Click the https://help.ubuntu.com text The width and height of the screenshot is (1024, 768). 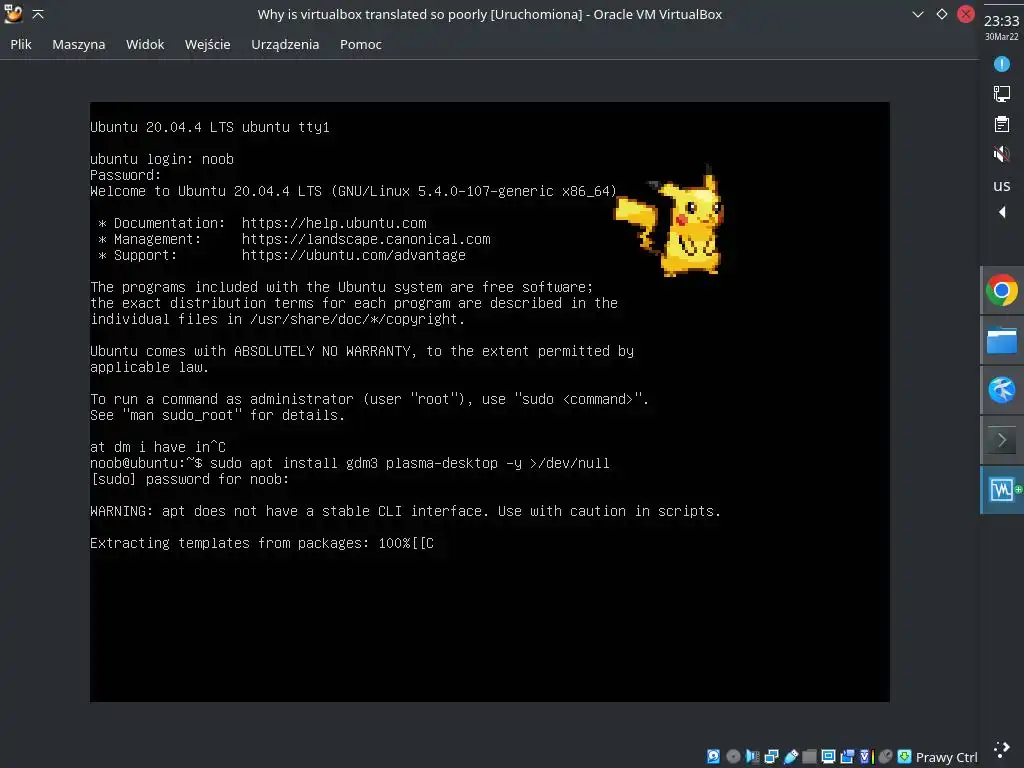(334, 223)
